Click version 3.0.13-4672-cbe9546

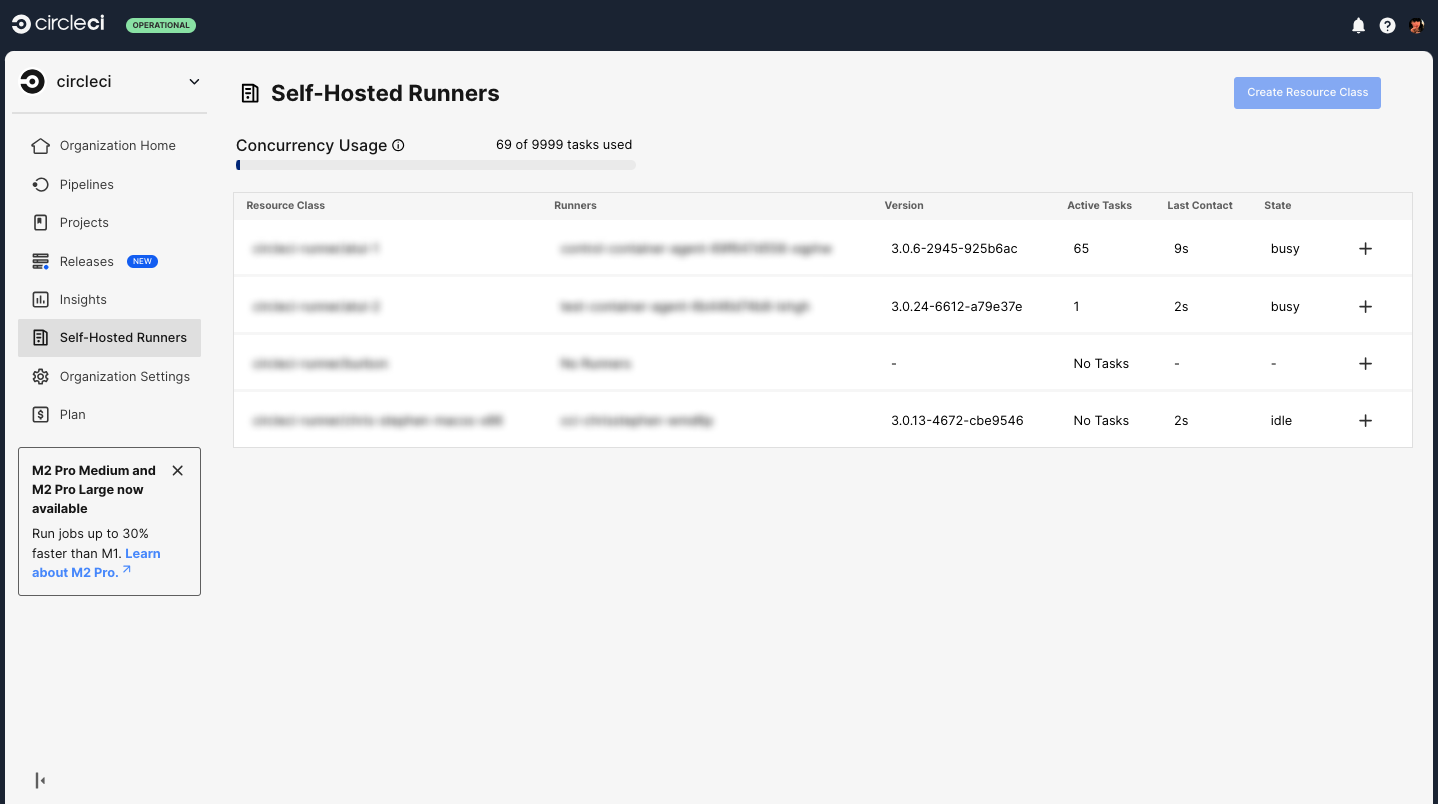tap(957, 420)
